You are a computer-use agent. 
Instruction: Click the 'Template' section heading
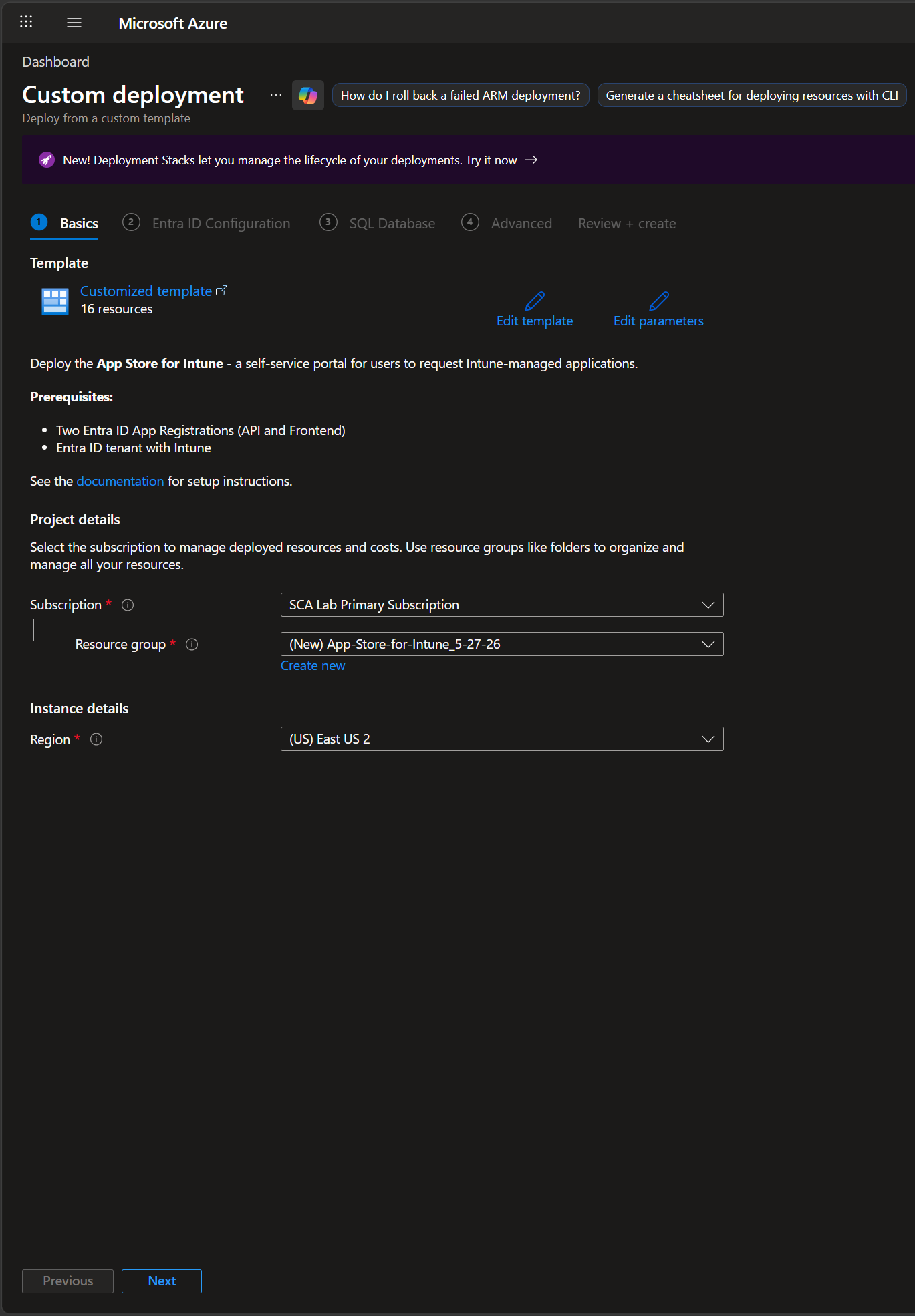(x=59, y=263)
